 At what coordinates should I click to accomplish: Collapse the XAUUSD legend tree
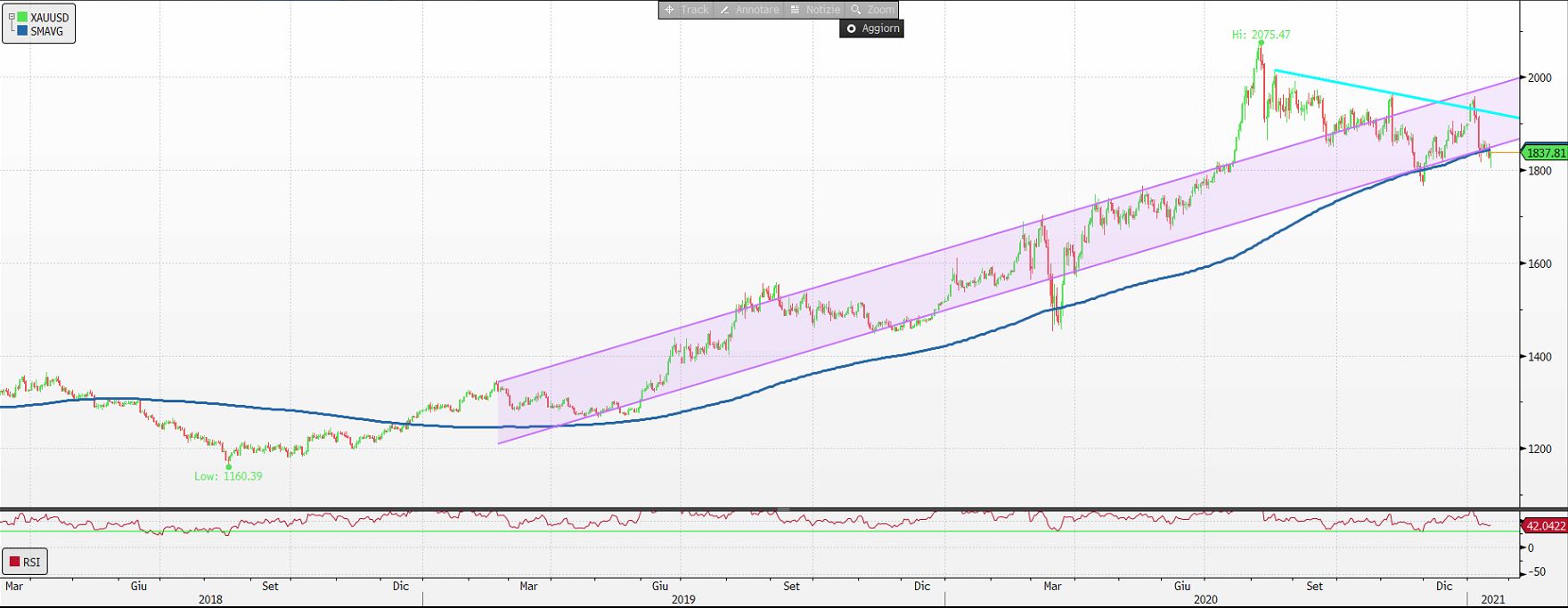11,17
